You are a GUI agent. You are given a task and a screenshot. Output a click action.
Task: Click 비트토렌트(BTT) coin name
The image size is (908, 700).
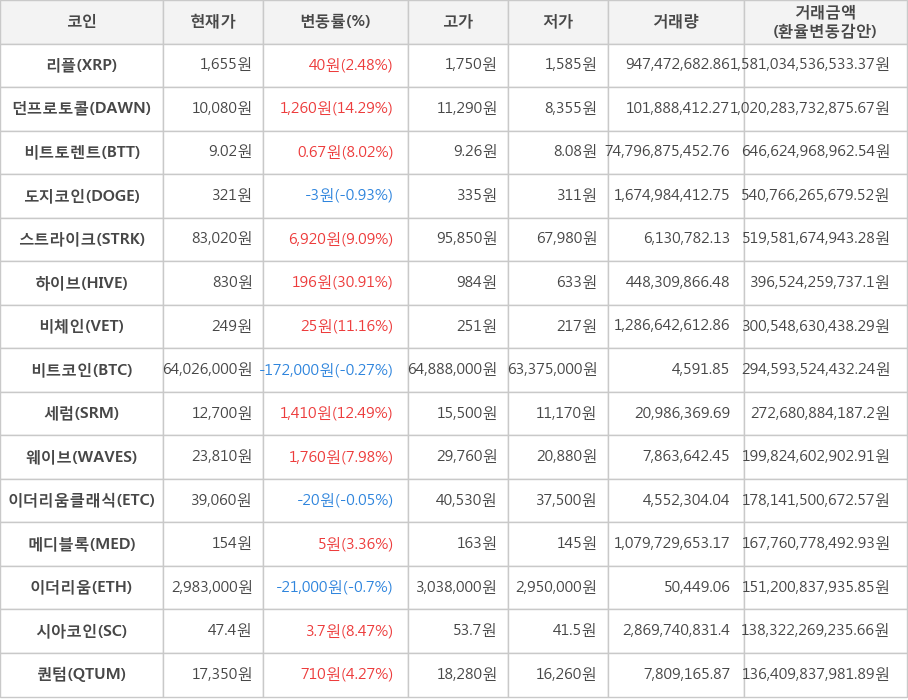(x=81, y=152)
